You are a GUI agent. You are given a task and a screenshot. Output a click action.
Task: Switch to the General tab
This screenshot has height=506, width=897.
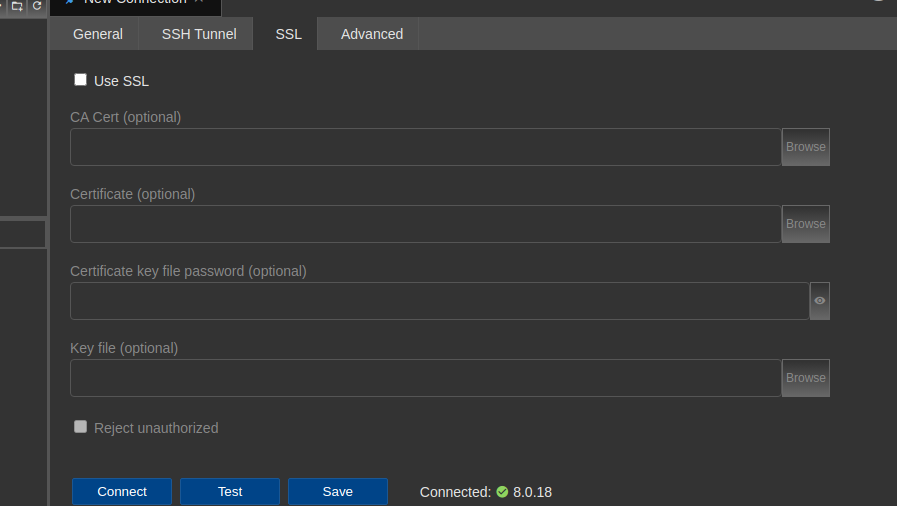[98, 34]
